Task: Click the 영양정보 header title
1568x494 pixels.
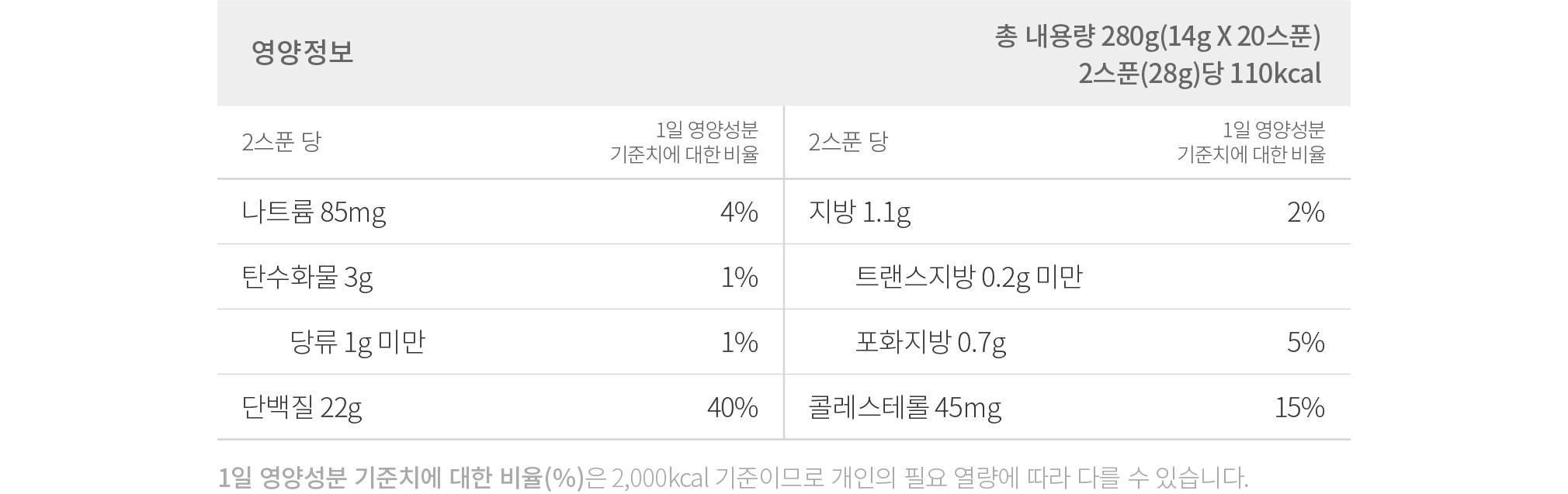Action: pyautogui.click(x=303, y=52)
